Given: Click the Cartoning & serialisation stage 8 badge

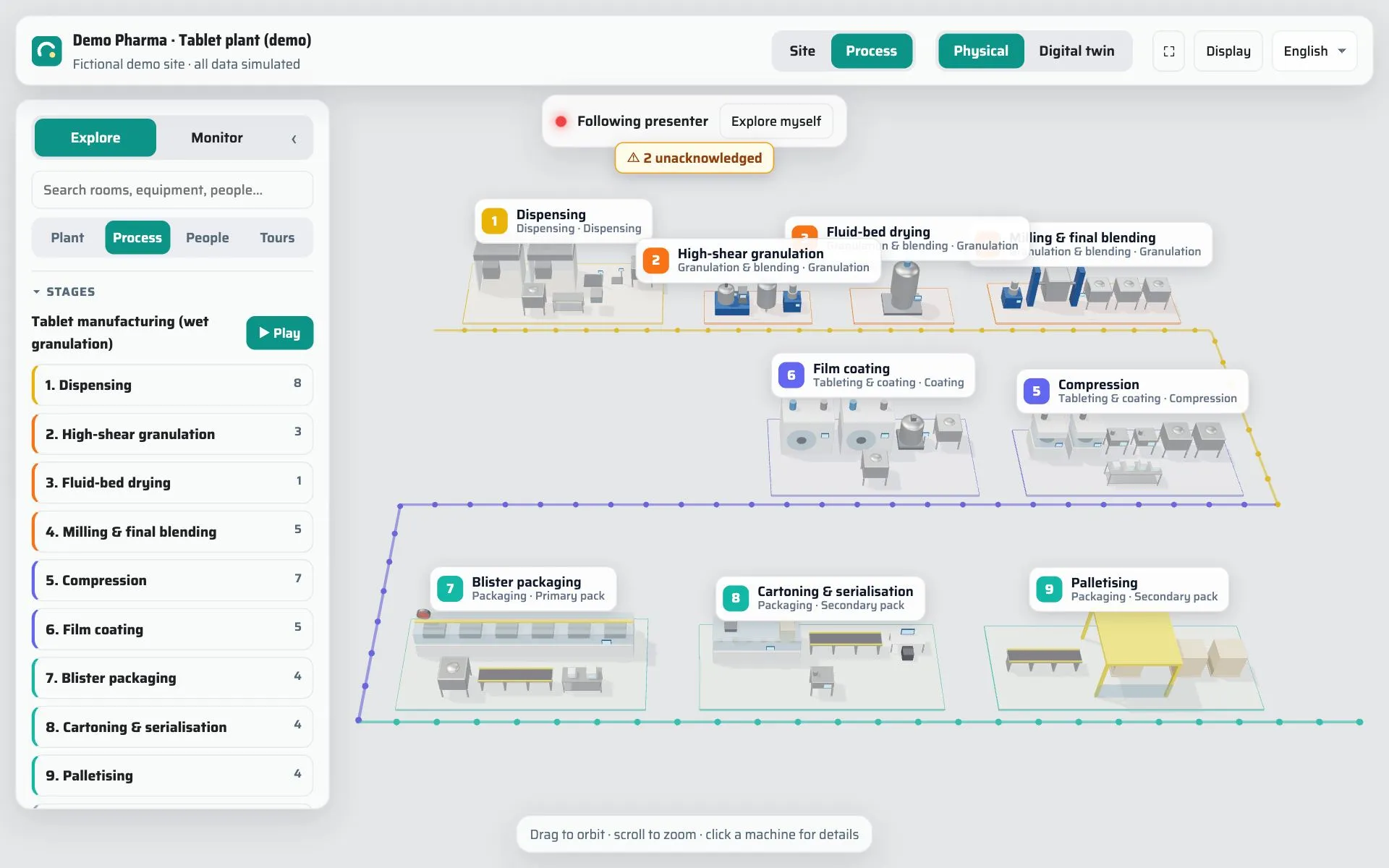Looking at the screenshot, I should [736, 598].
